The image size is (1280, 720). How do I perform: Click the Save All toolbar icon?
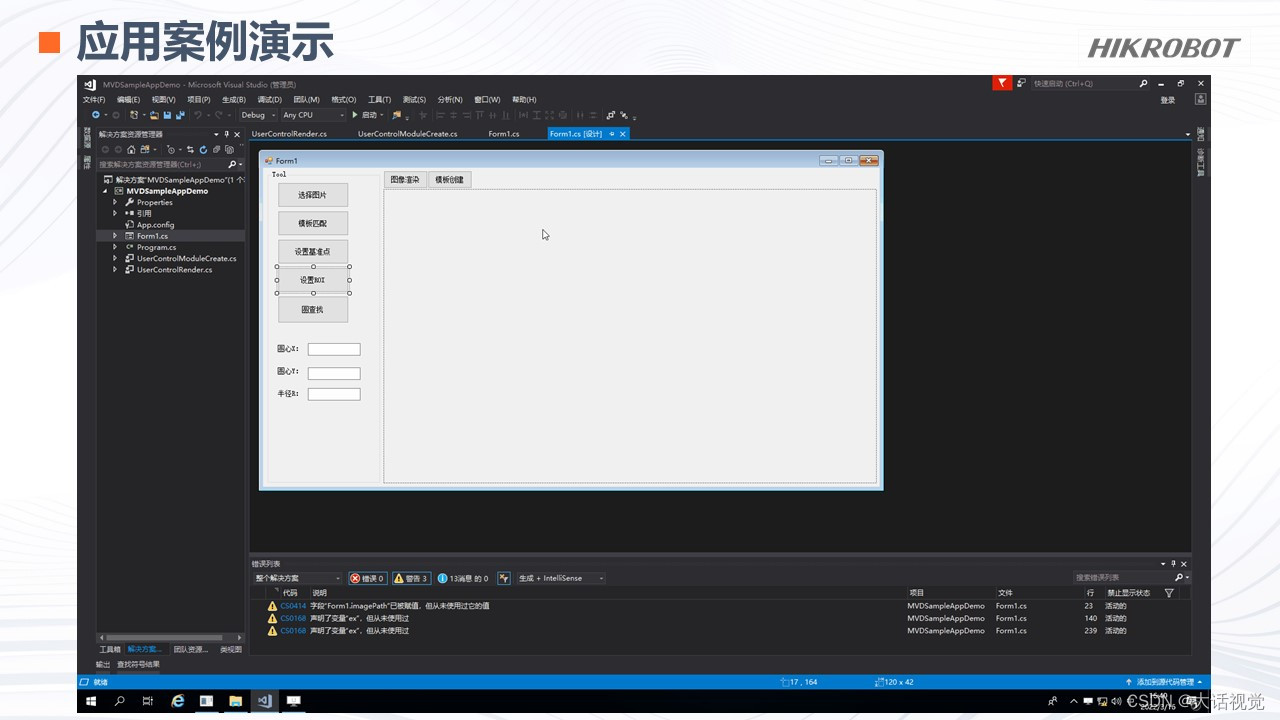[x=180, y=115]
